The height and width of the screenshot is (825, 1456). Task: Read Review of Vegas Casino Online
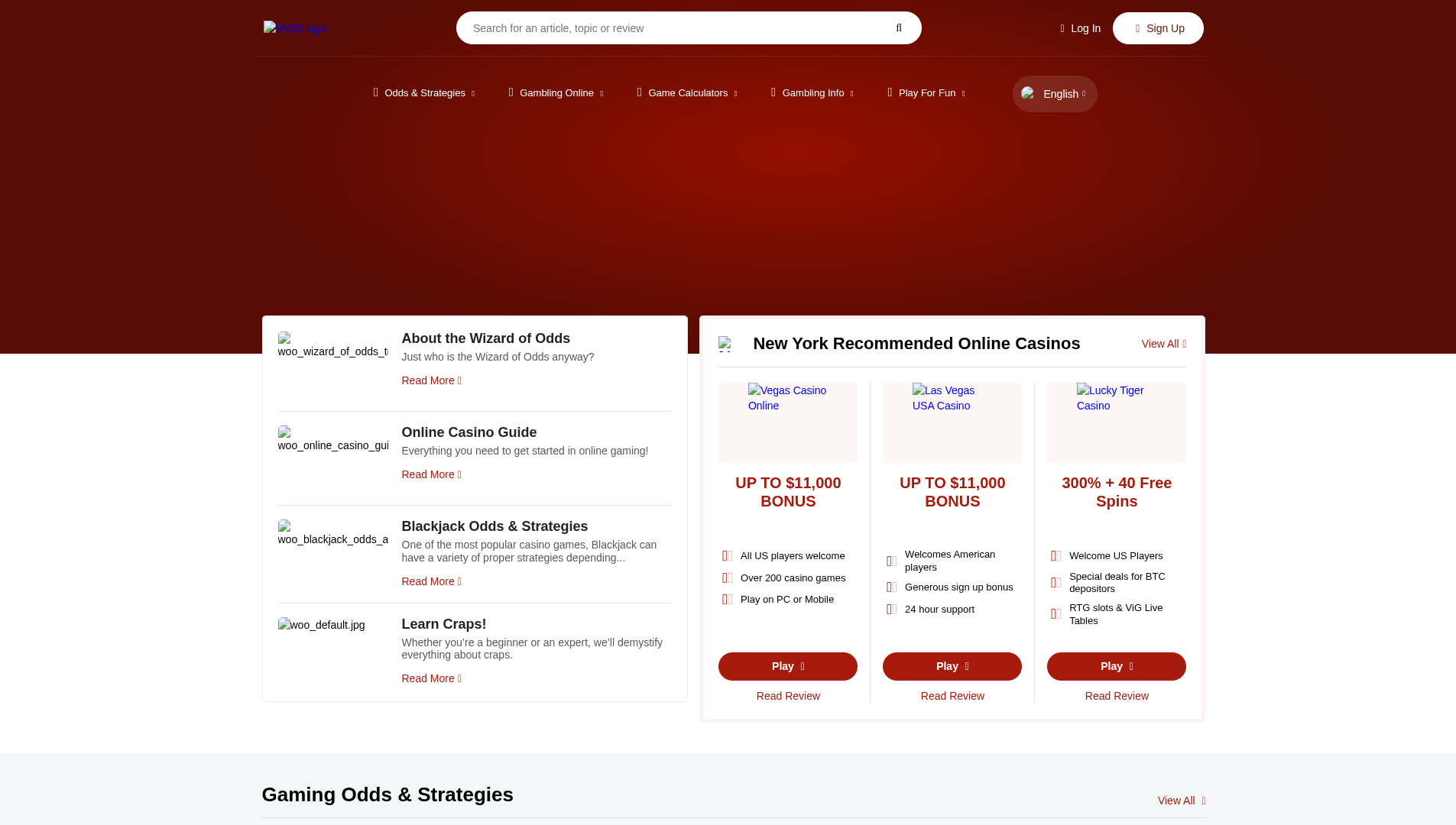coord(788,696)
